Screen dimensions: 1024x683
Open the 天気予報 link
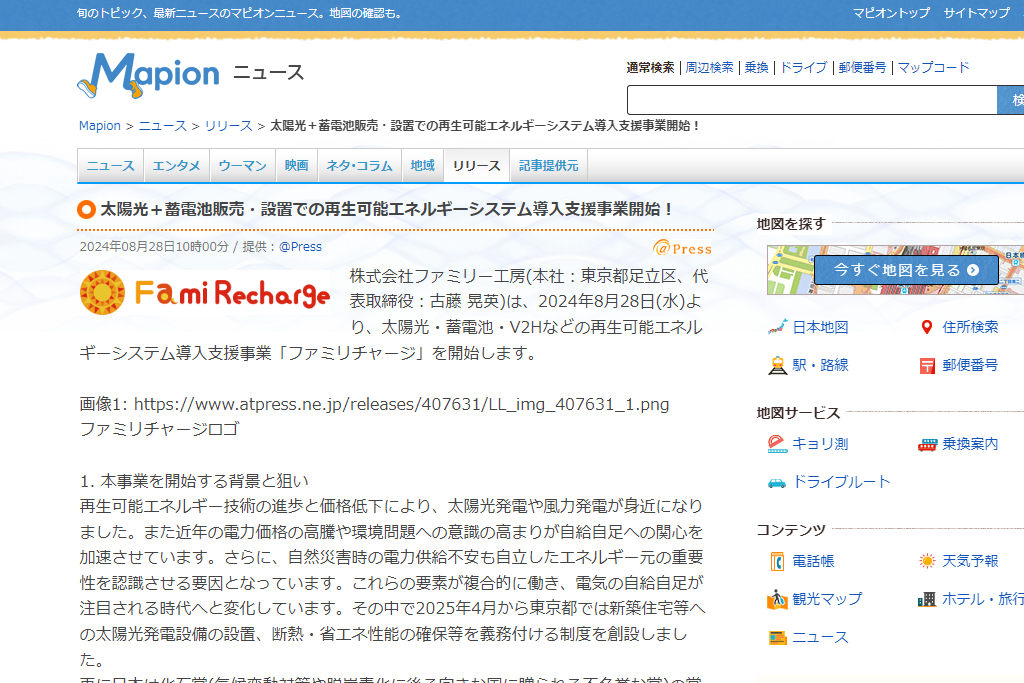pyautogui.click(x=970, y=561)
